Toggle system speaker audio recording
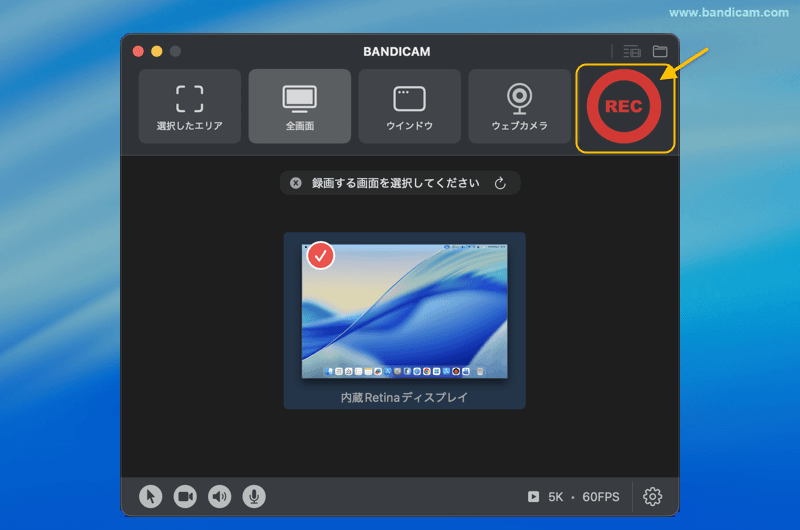Viewport: 800px width, 530px height. [219, 496]
